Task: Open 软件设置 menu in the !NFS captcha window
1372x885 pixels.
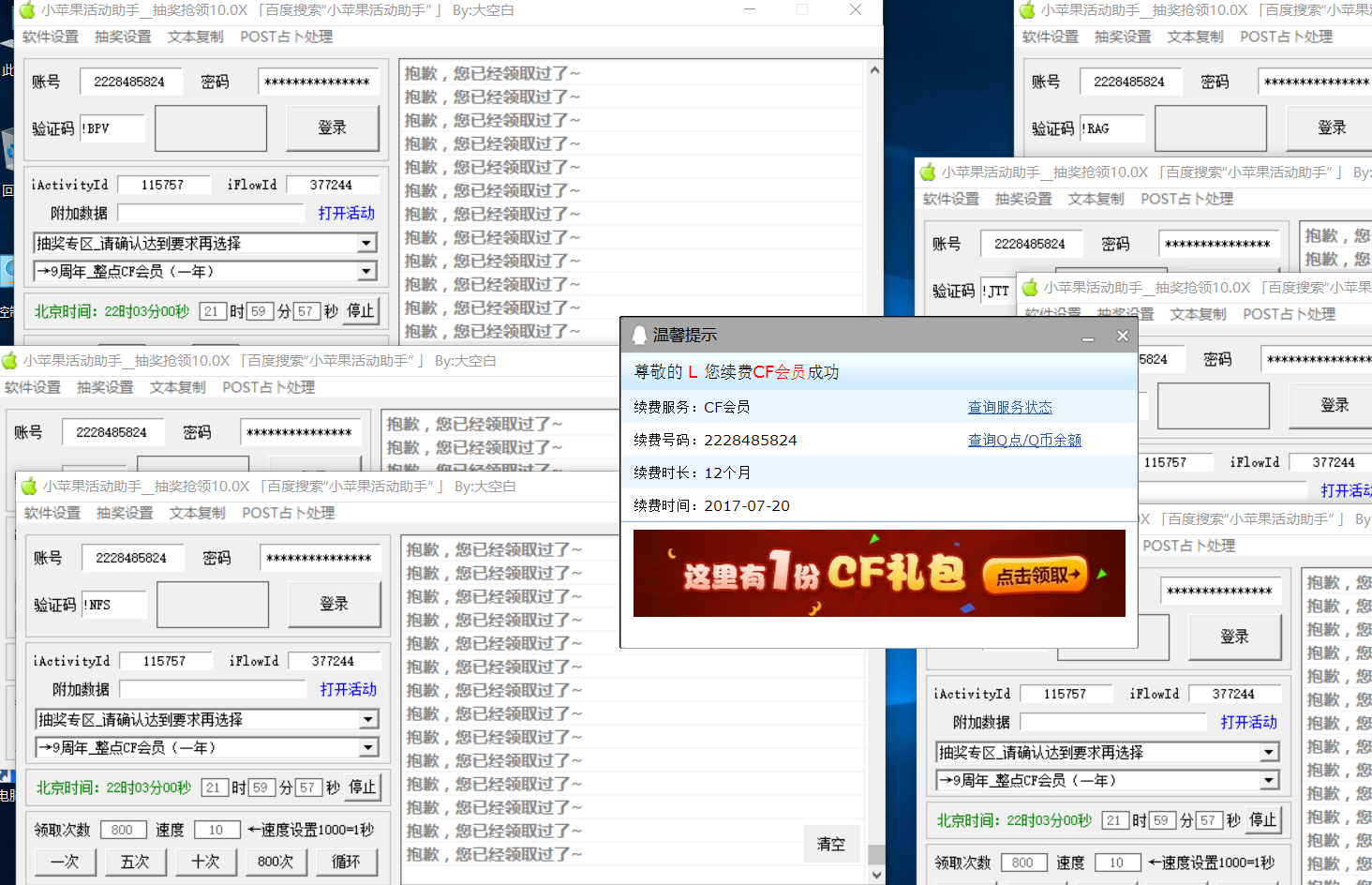Action: pyautogui.click(x=52, y=513)
